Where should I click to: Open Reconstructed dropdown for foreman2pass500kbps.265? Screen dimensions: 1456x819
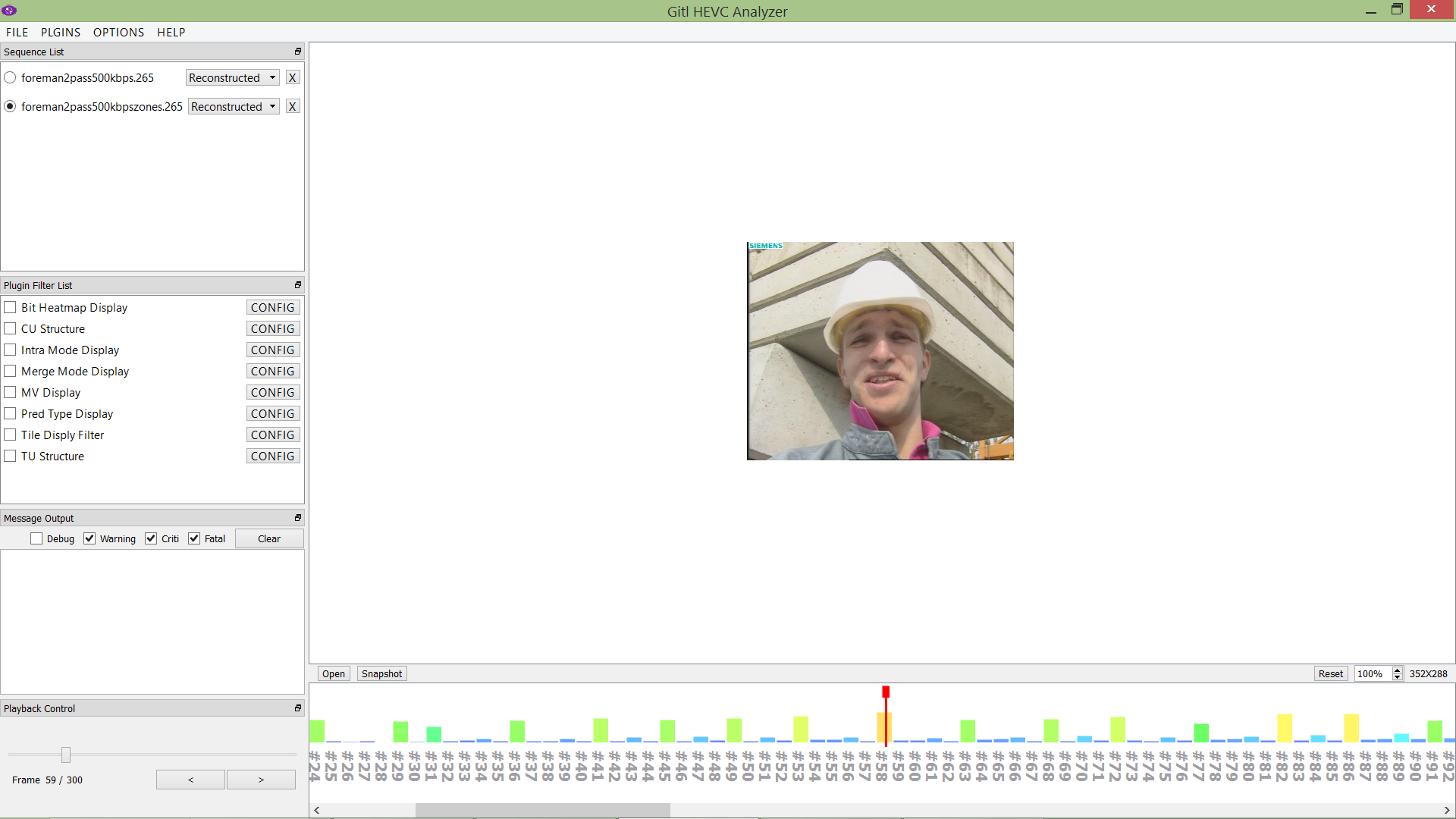pyautogui.click(x=232, y=78)
